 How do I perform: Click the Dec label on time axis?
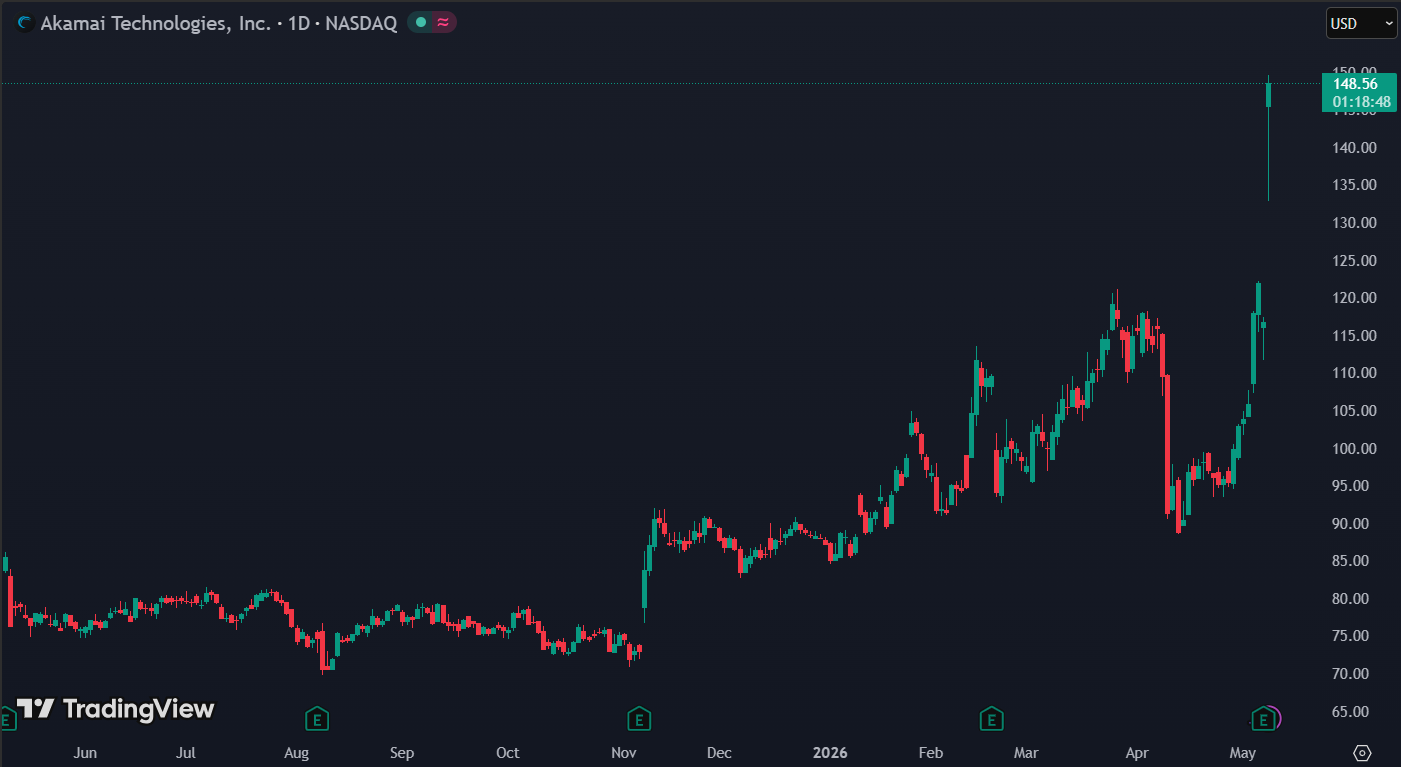(719, 752)
